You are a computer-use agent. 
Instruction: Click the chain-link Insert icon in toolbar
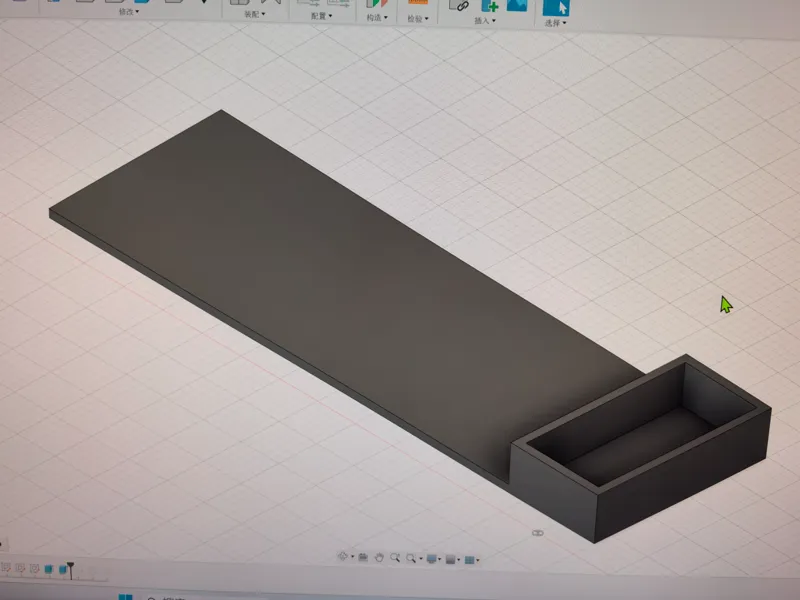(x=459, y=5)
